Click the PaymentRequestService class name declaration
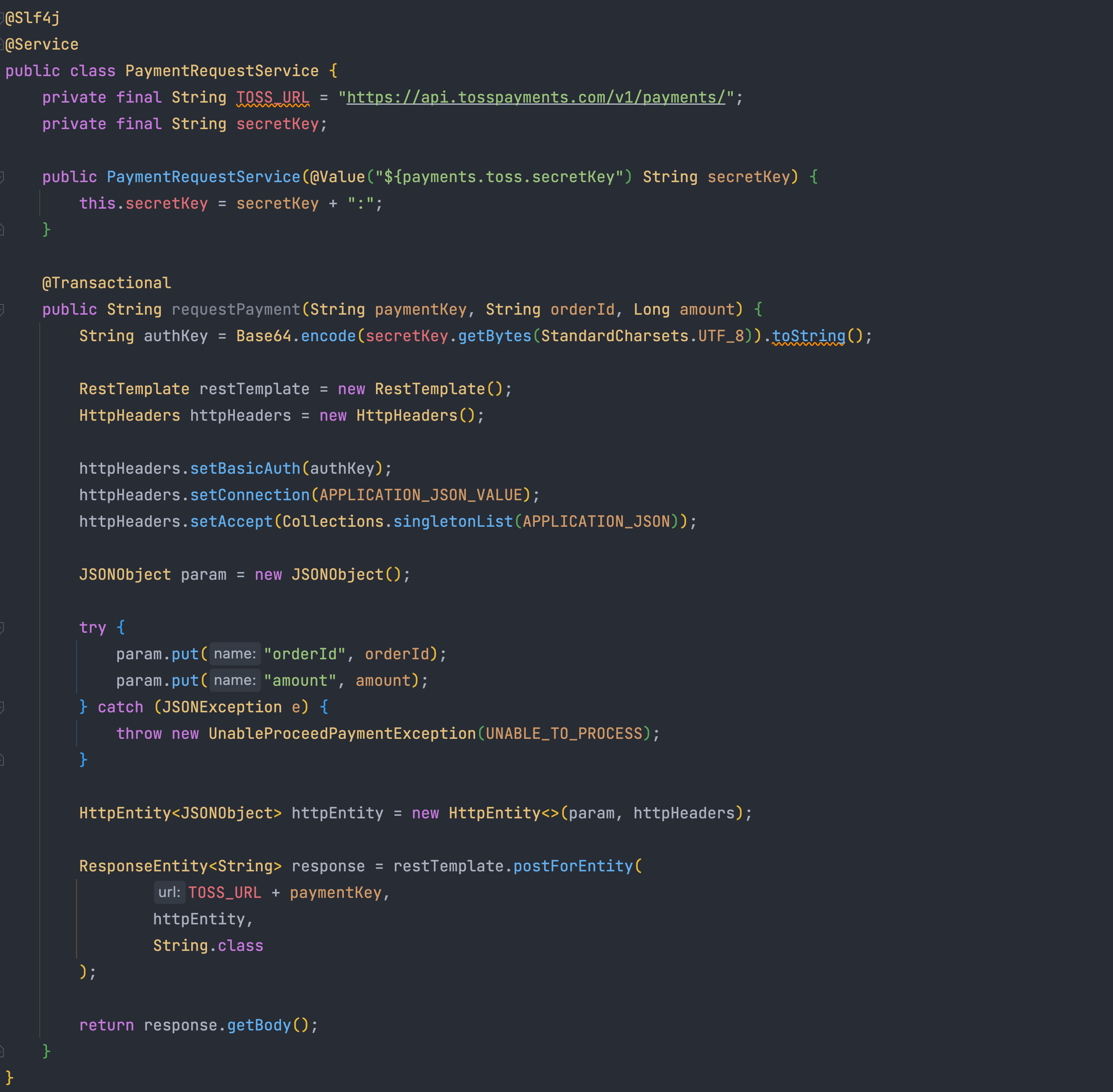The width and height of the screenshot is (1113, 1092). (x=222, y=71)
